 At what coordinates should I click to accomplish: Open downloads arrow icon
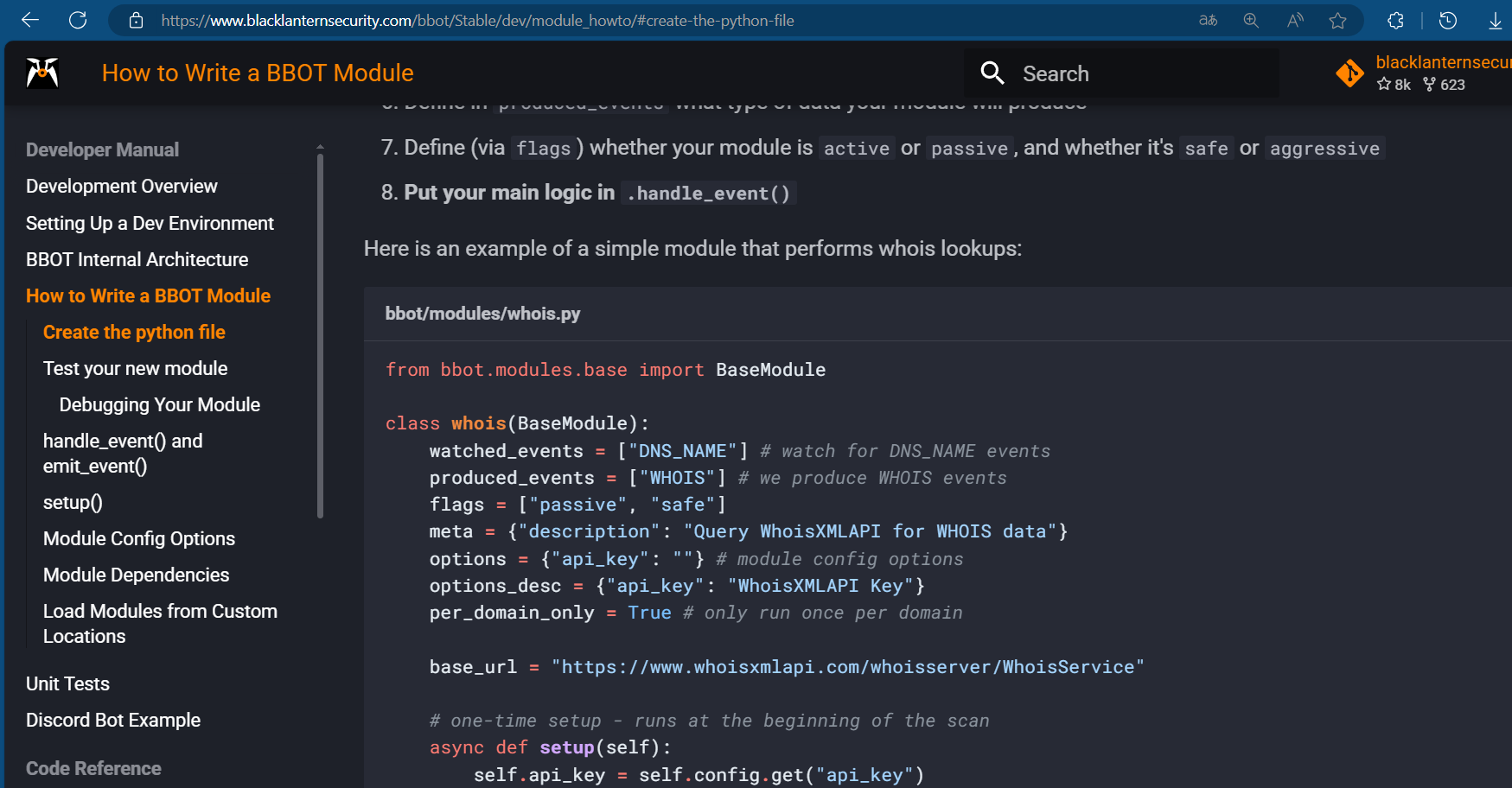pyautogui.click(x=1496, y=20)
